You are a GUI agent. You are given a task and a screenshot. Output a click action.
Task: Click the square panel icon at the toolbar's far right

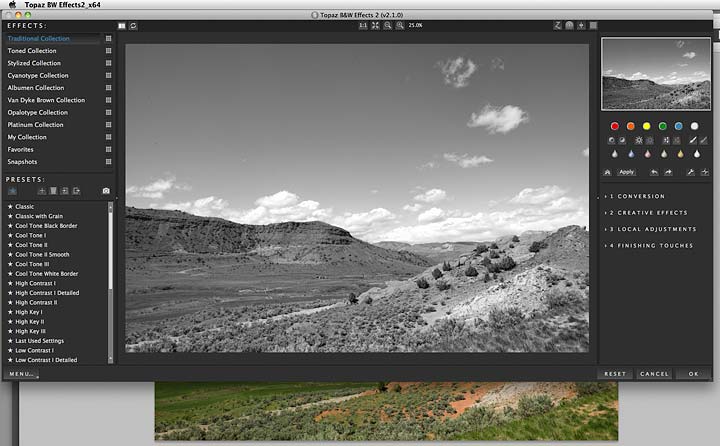click(593, 25)
